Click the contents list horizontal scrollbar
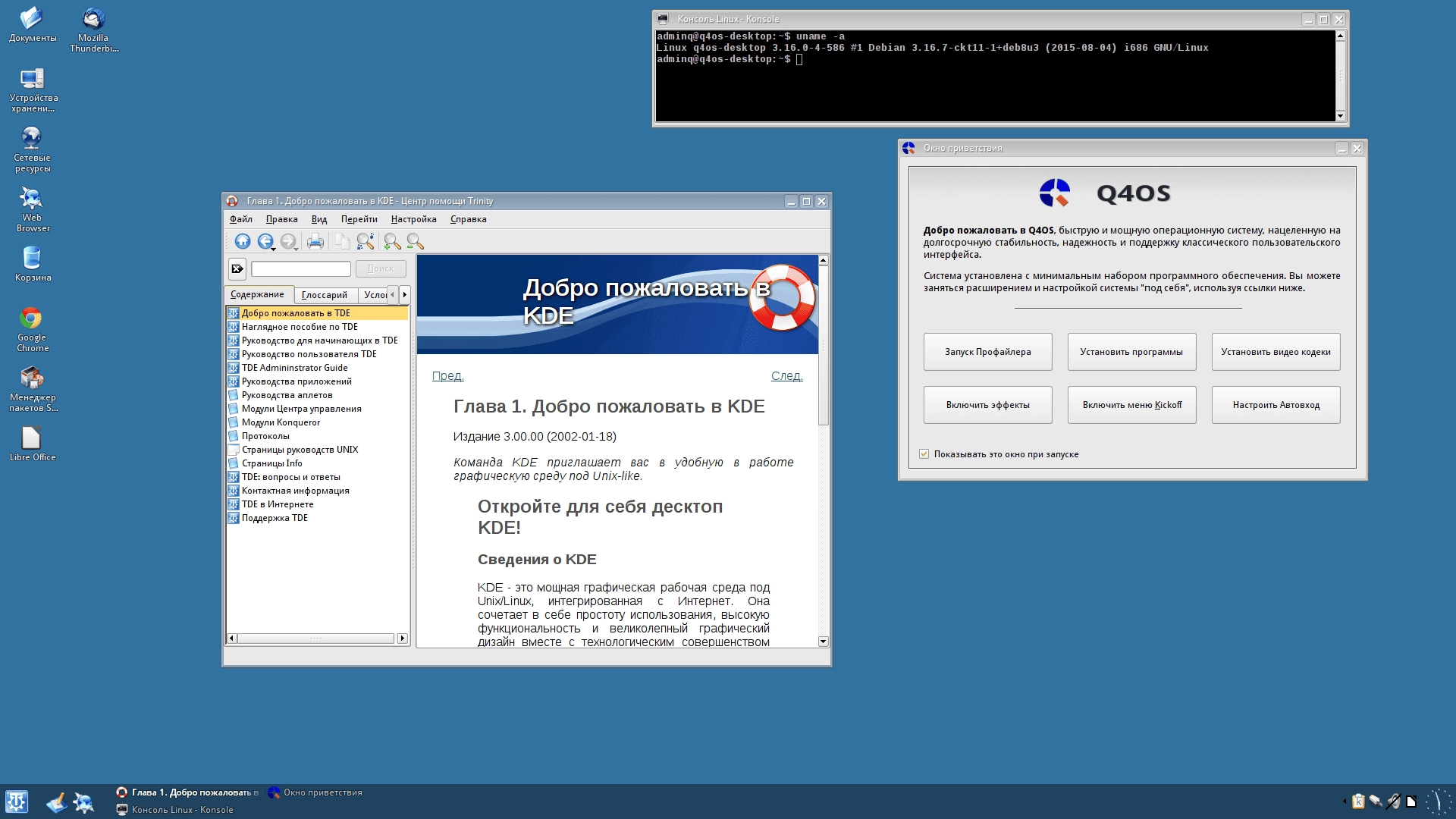Image resolution: width=1456 pixels, height=819 pixels. (x=316, y=639)
